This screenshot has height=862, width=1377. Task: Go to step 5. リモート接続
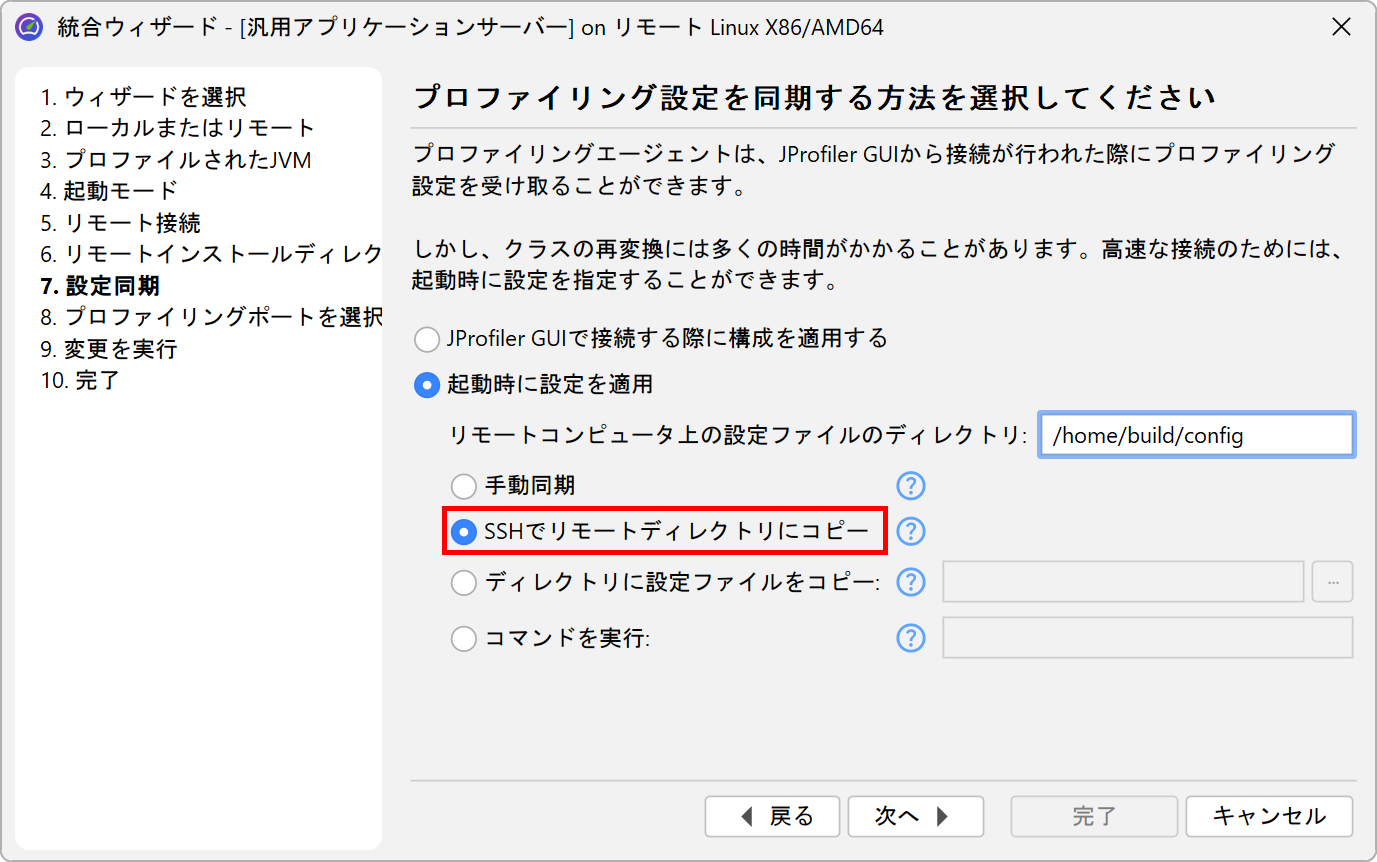[x=120, y=223]
